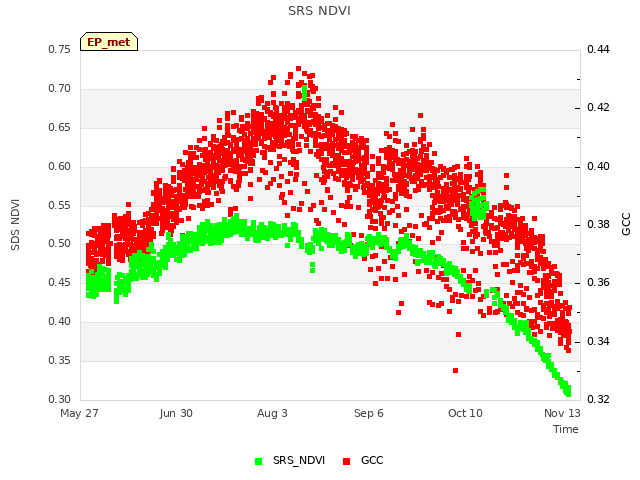Image resolution: width=640 pixels, height=480 pixels.
Task: Click the 0.40 left axis value
Action: [x=60, y=322]
